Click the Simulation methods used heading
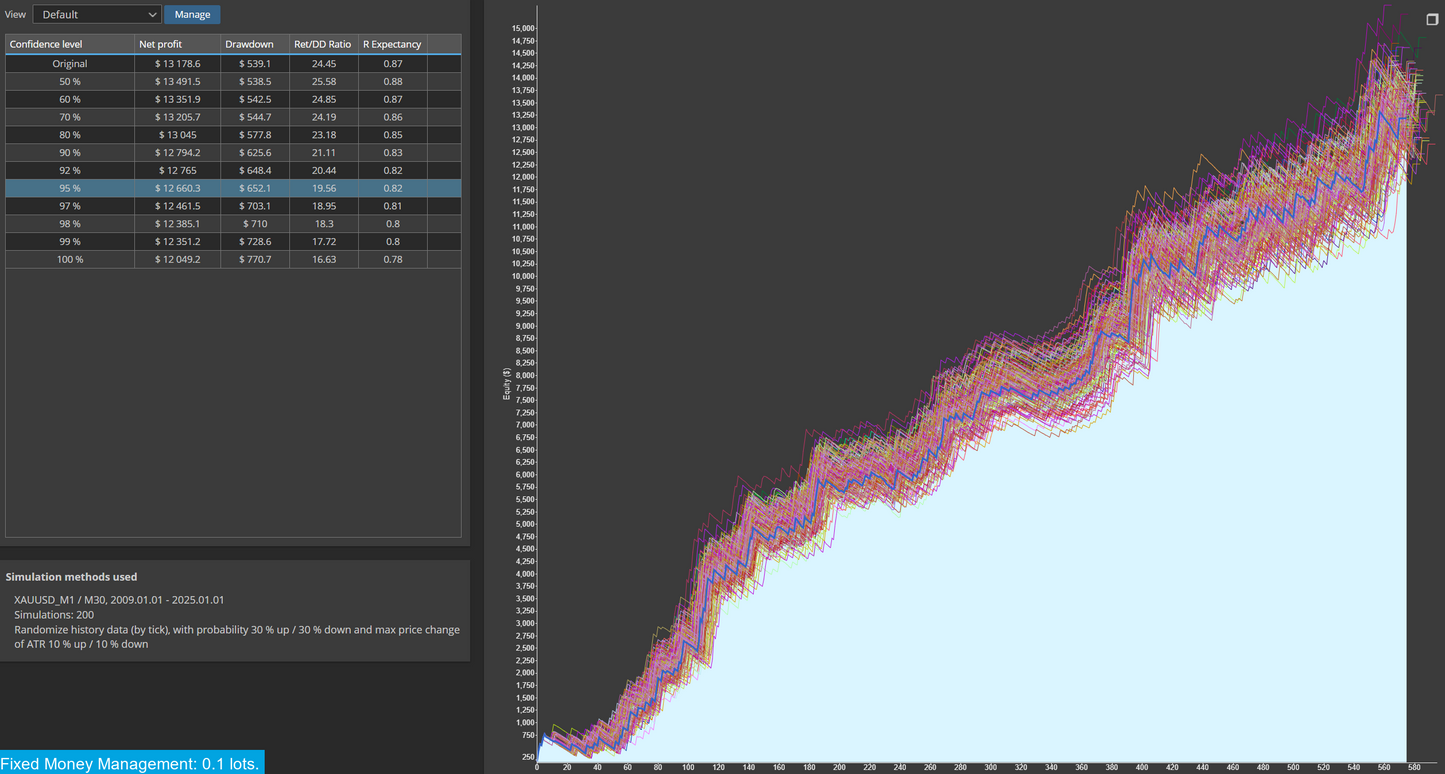 [x=71, y=577]
